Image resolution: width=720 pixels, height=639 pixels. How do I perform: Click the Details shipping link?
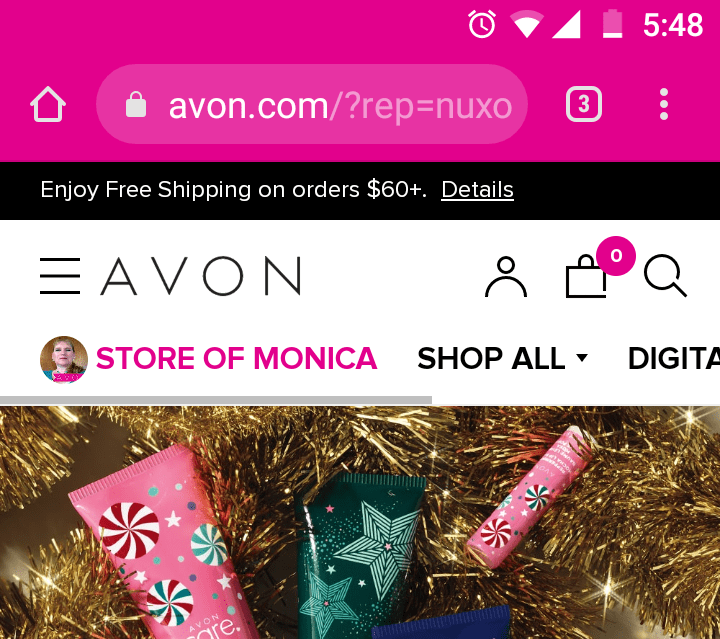click(x=477, y=190)
